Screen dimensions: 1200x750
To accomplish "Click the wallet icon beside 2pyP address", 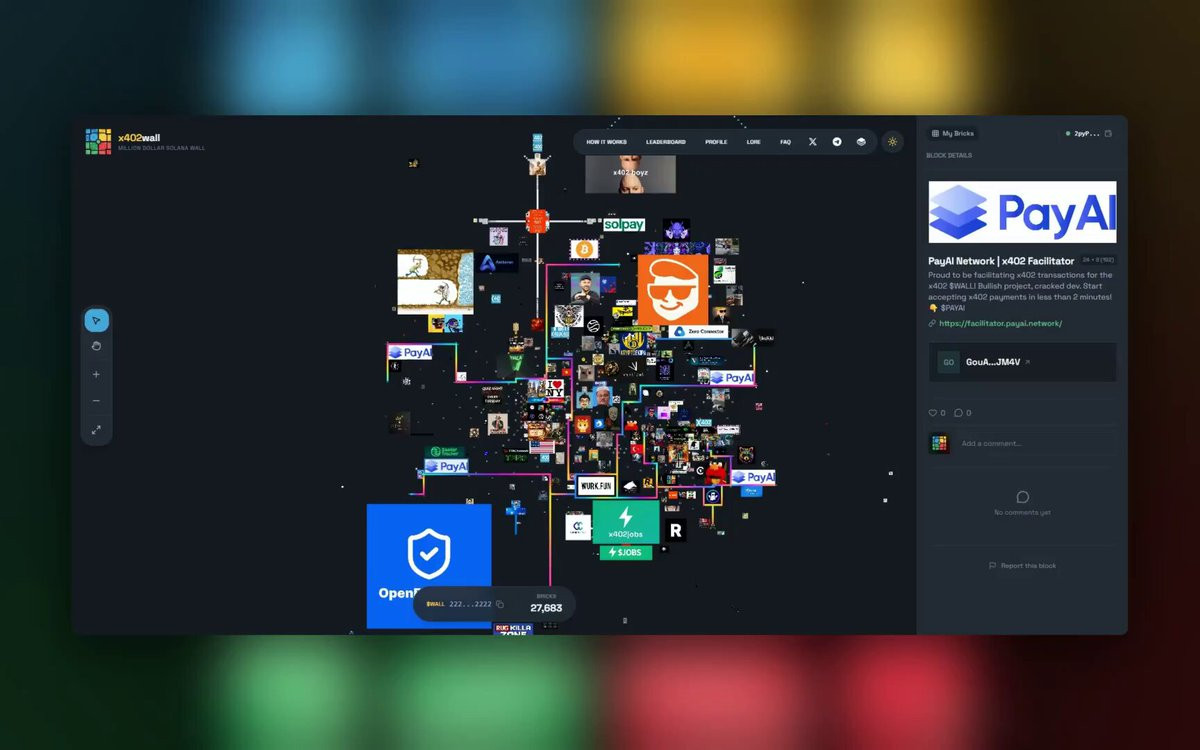I will [x=1108, y=133].
